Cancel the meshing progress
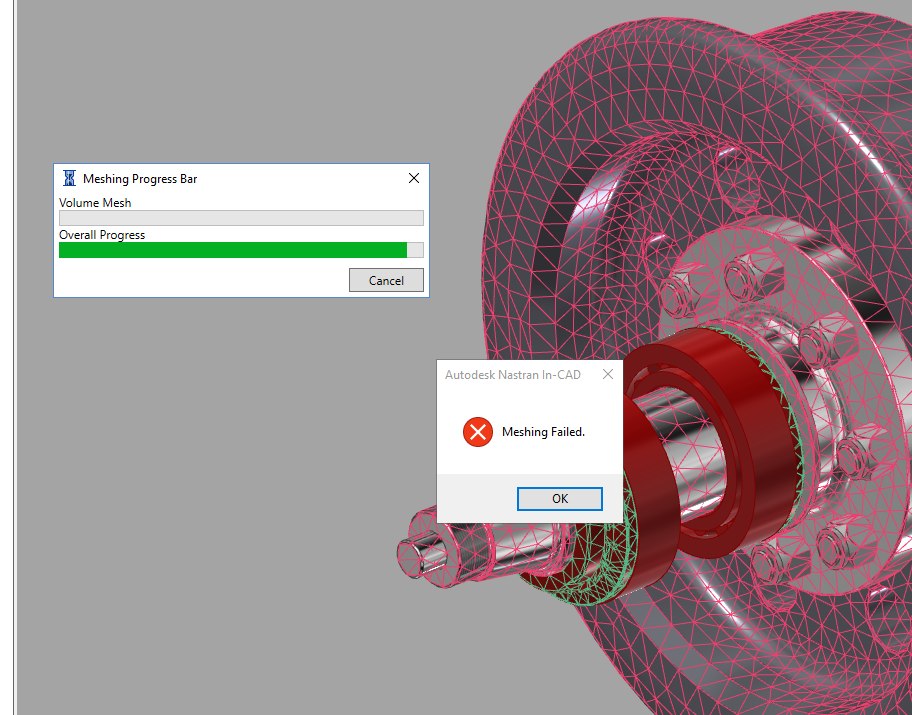 tap(386, 280)
